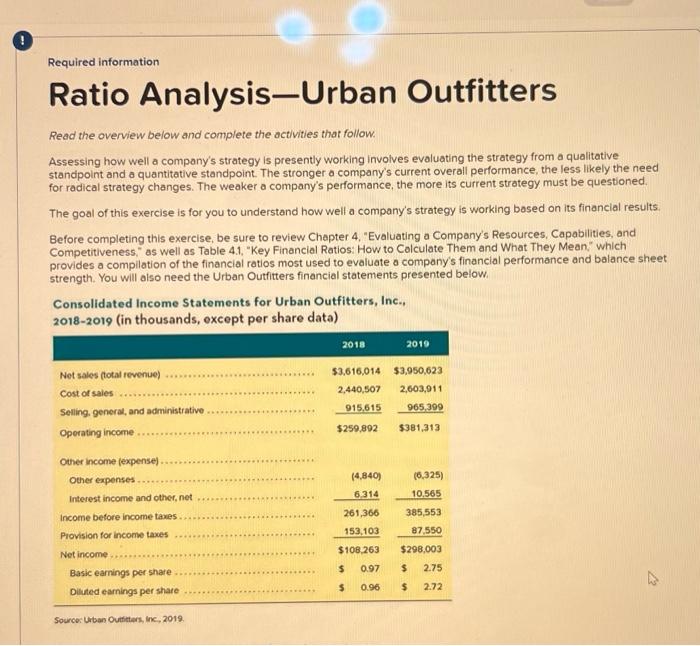Click the 'Cost of sales' row label
Viewport: 700px width, 646px height.
(x=87, y=393)
